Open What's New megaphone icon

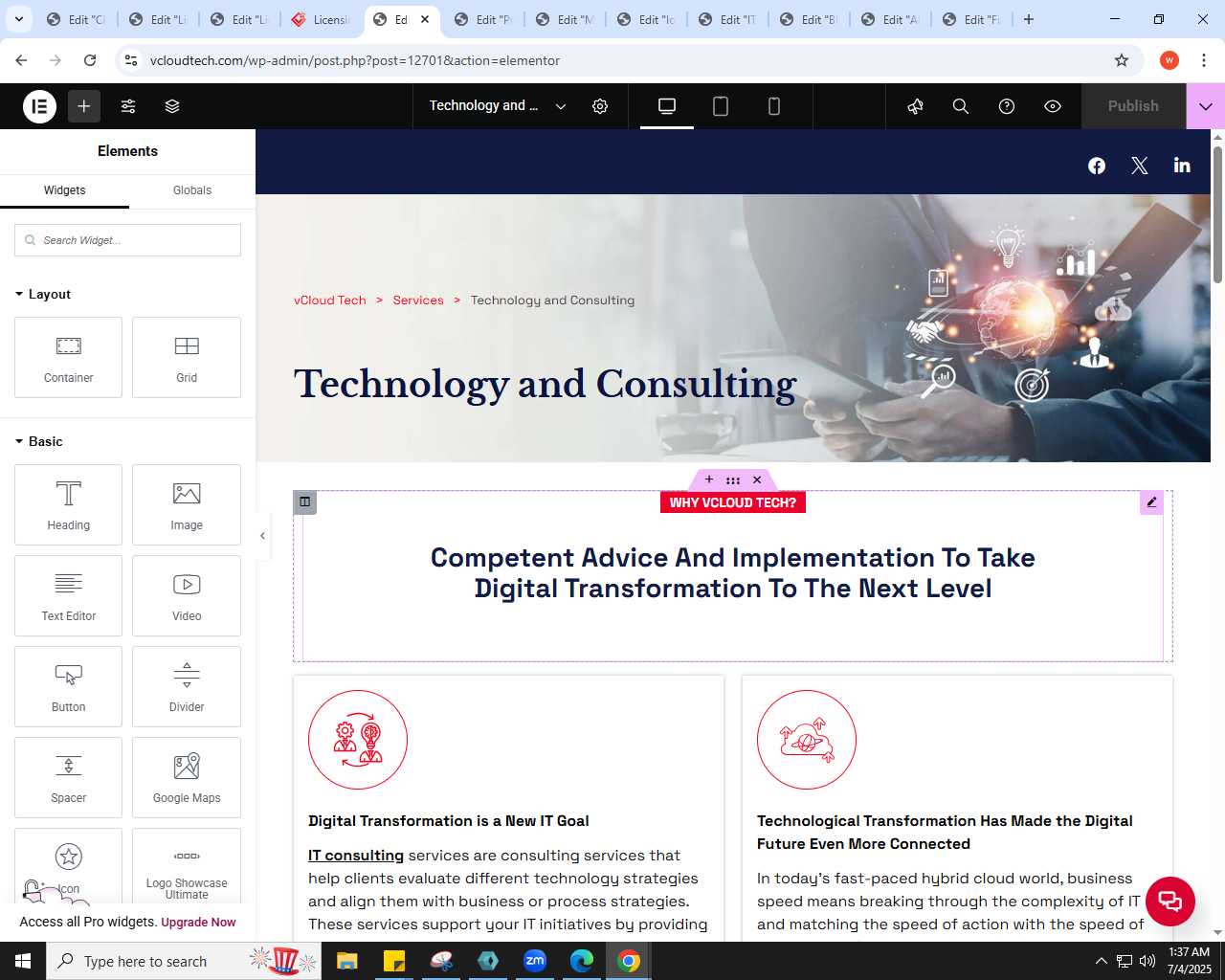(x=915, y=106)
